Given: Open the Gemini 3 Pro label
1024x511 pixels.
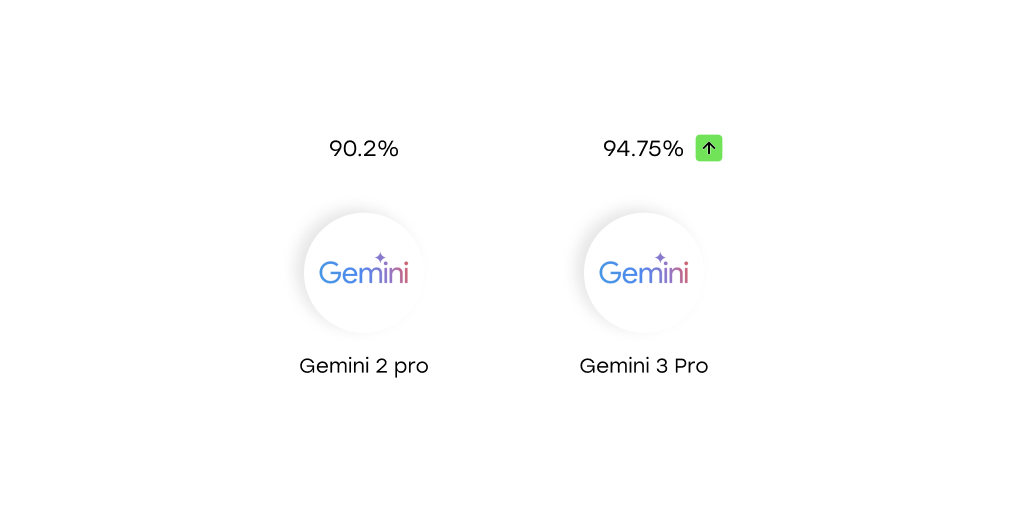Looking at the screenshot, I should 644,366.
